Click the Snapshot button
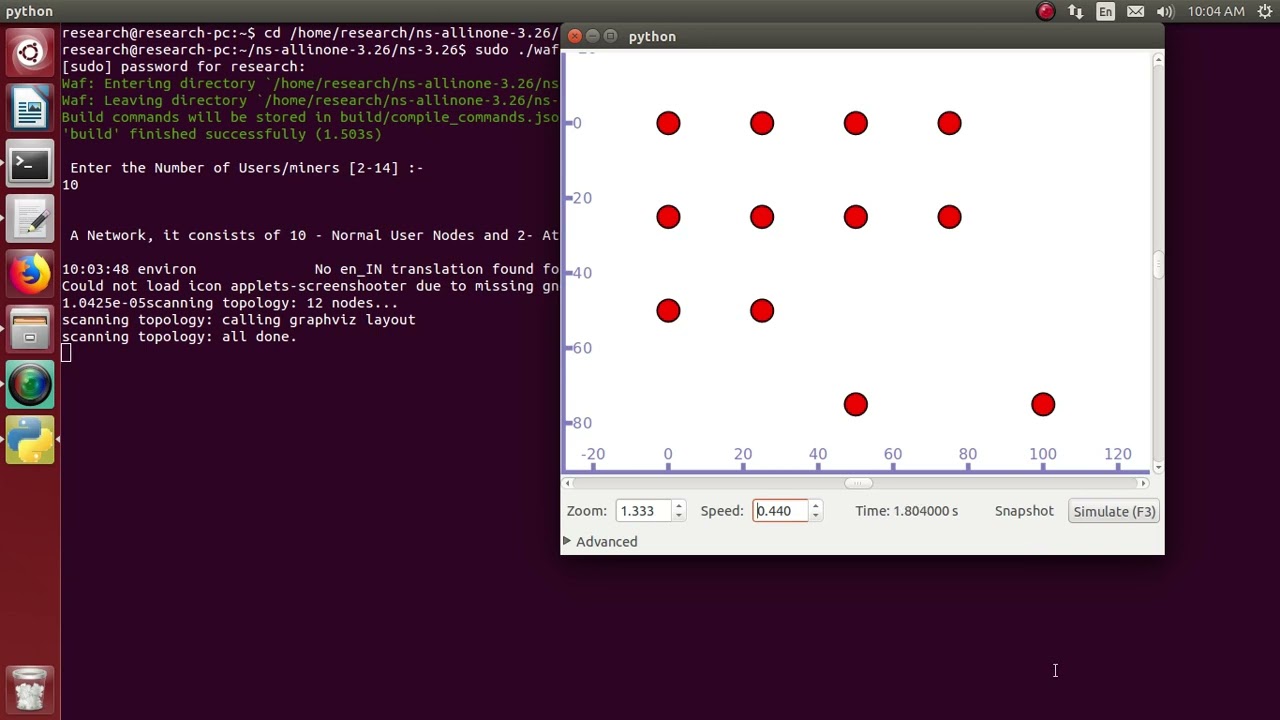This screenshot has height=720, width=1280. (x=1024, y=511)
